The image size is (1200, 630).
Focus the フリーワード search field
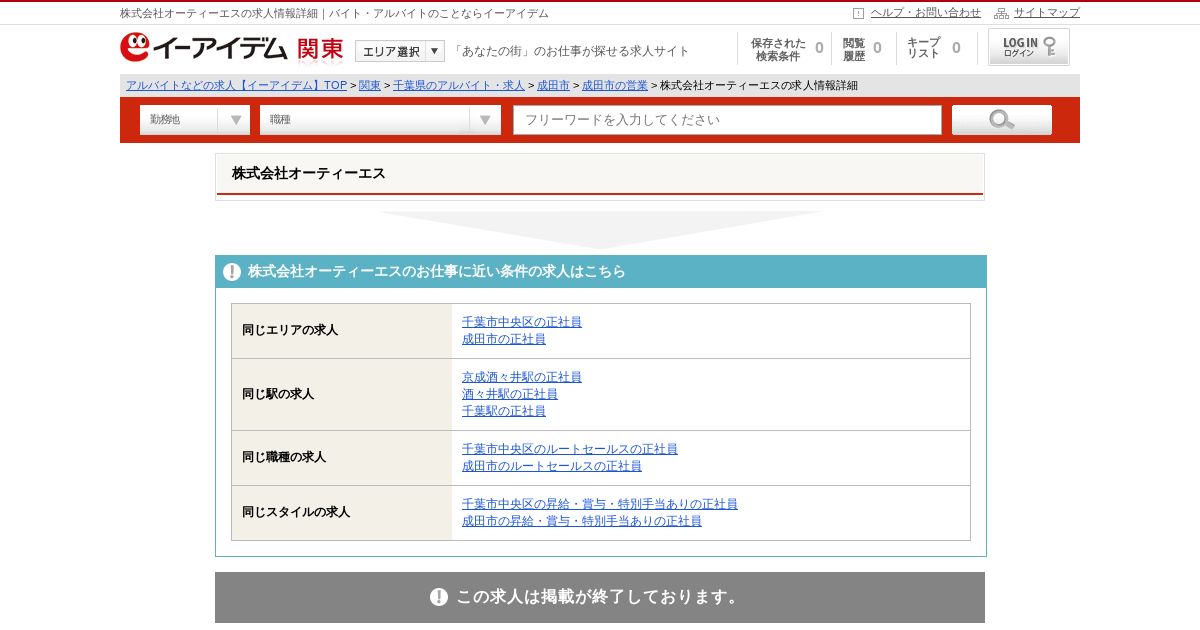727,120
